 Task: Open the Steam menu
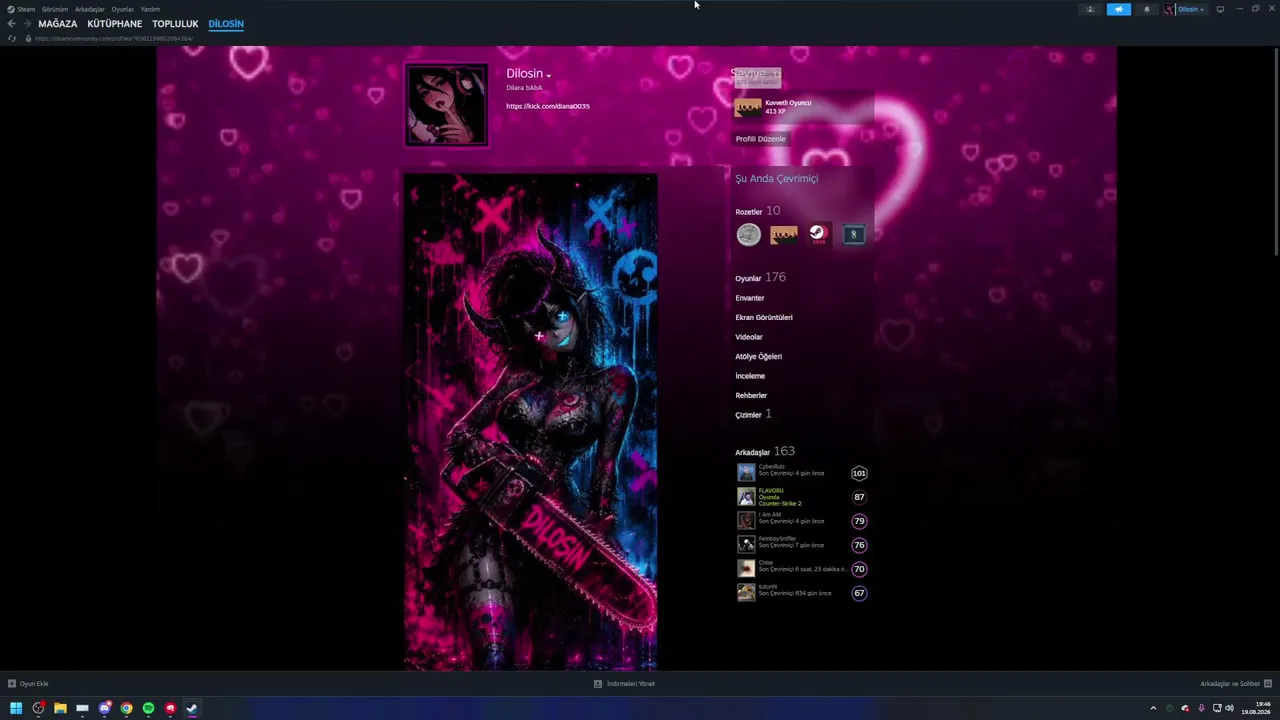click(21, 9)
